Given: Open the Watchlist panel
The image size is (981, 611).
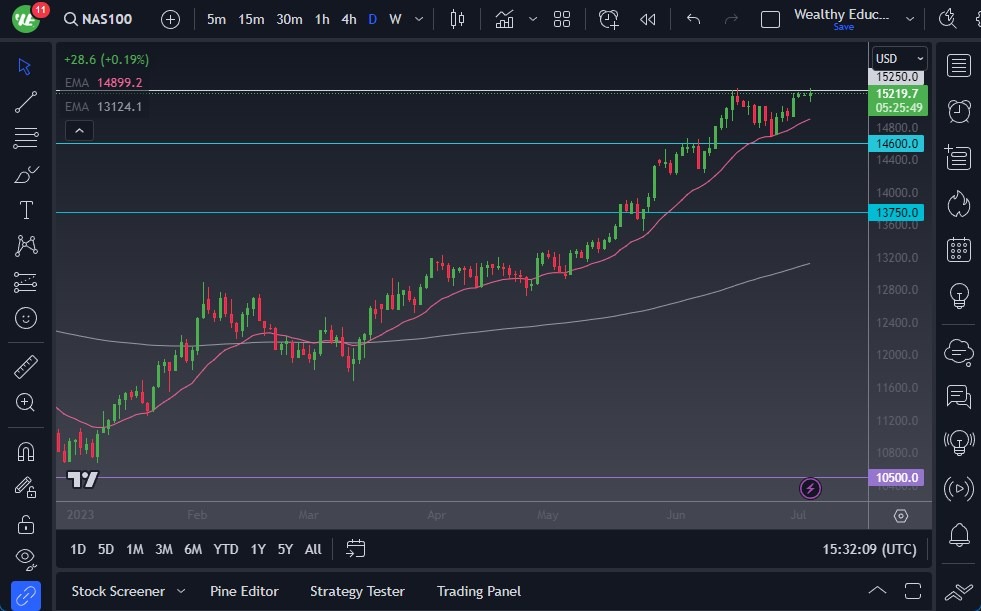Looking at the screenshot, I should (957, 66).
